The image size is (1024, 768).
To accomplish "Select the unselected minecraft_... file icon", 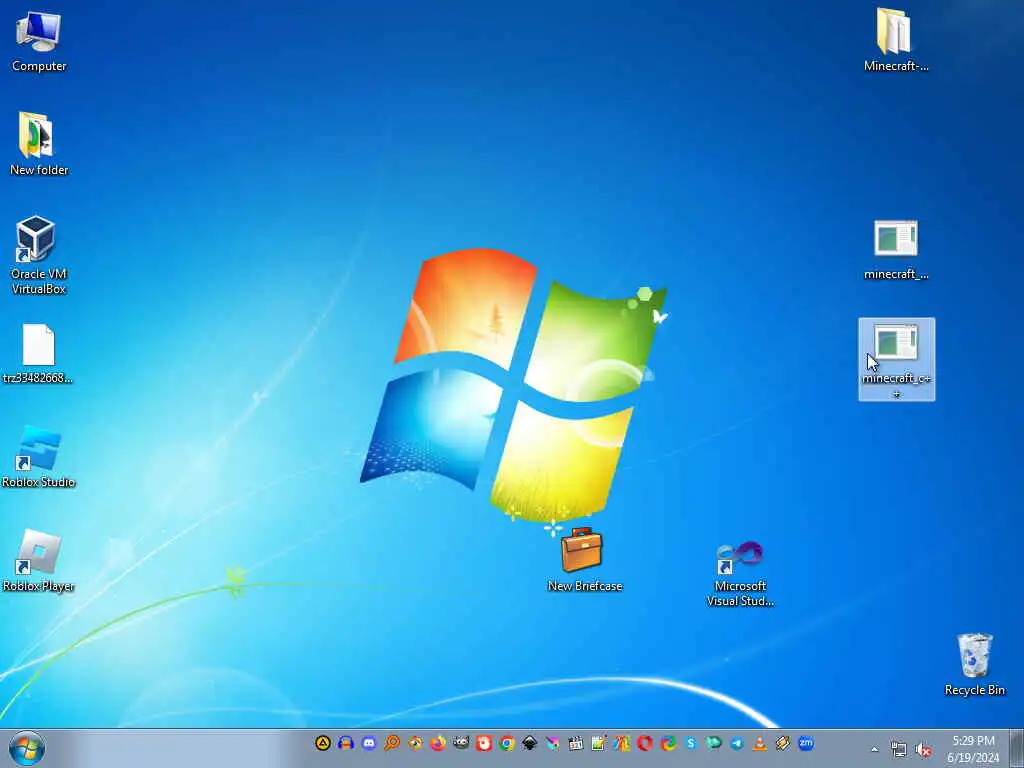I will (x=895, y=250).
